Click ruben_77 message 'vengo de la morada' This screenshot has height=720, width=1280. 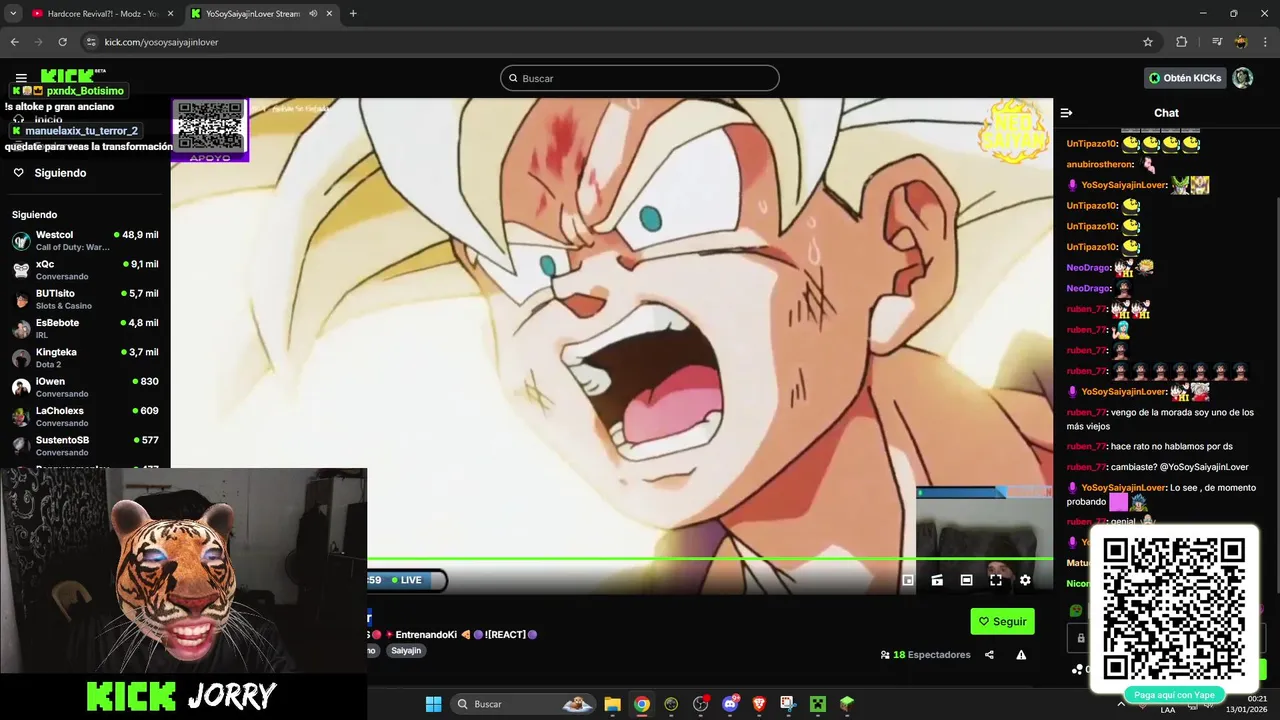pos(1160,419)
